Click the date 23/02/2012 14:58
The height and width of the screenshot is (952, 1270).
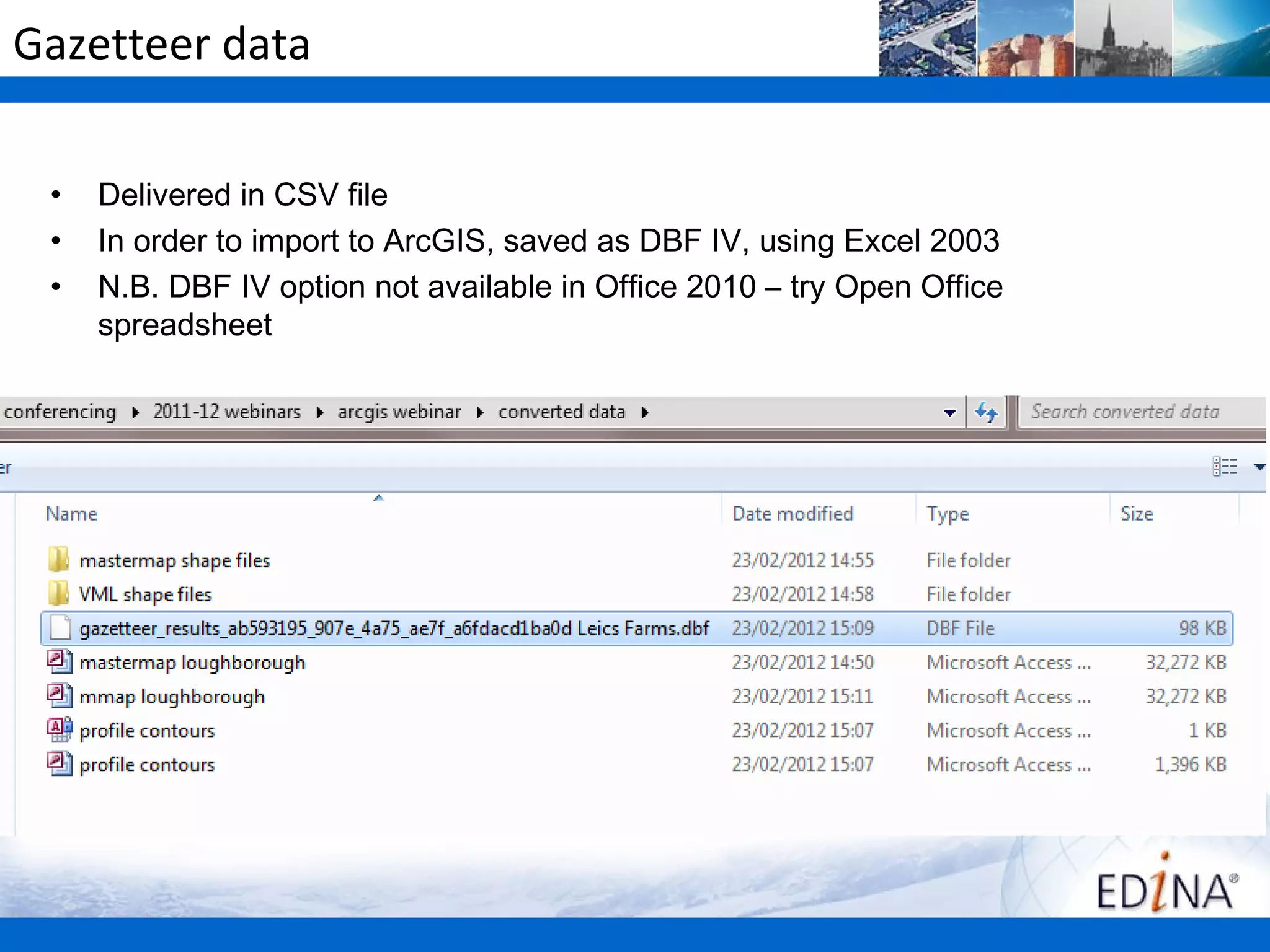pyautogui.click(x=803, y=594)
